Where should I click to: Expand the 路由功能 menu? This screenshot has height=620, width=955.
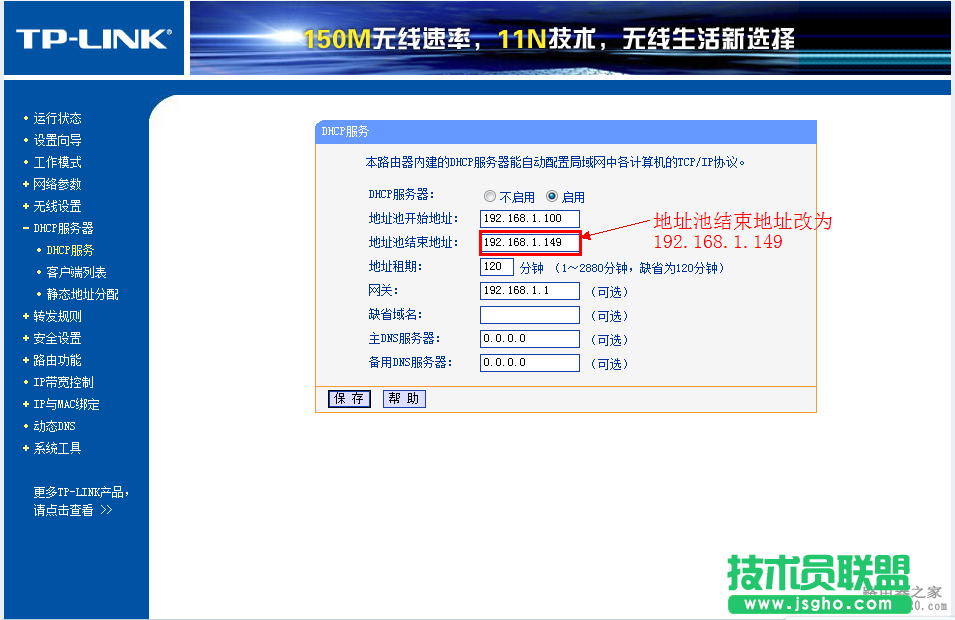click(57, 360)
